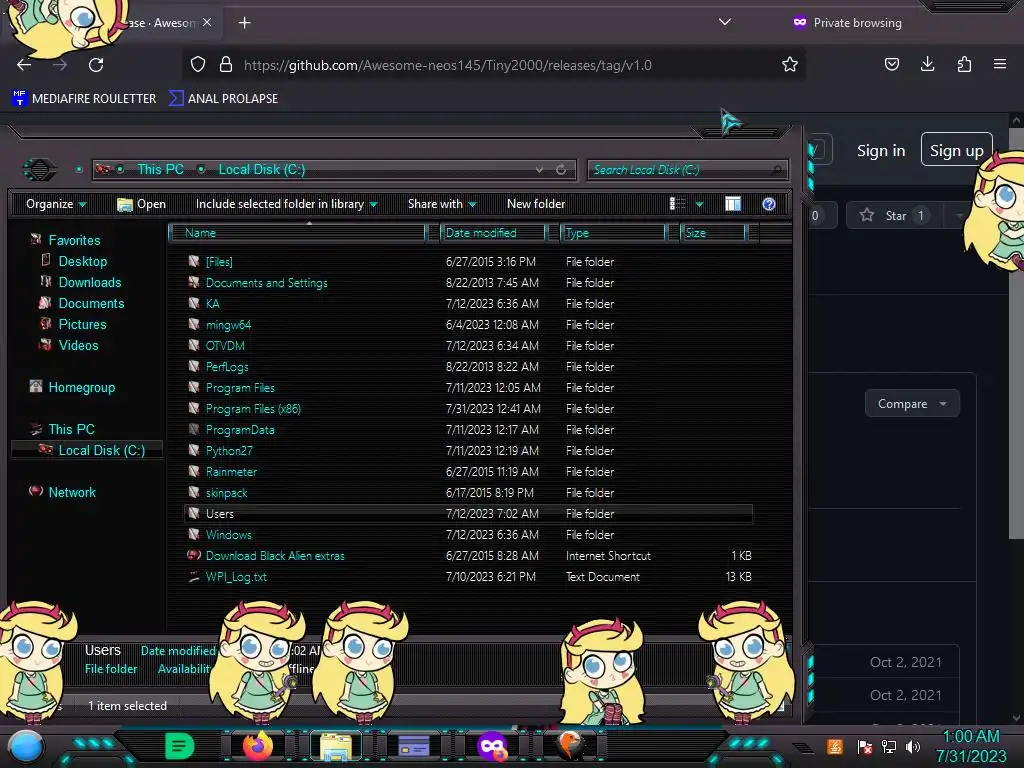The height and width of the screenshot is (768, 1024).
Task: Click Firefox back arrow button
Action: [24, 65]
